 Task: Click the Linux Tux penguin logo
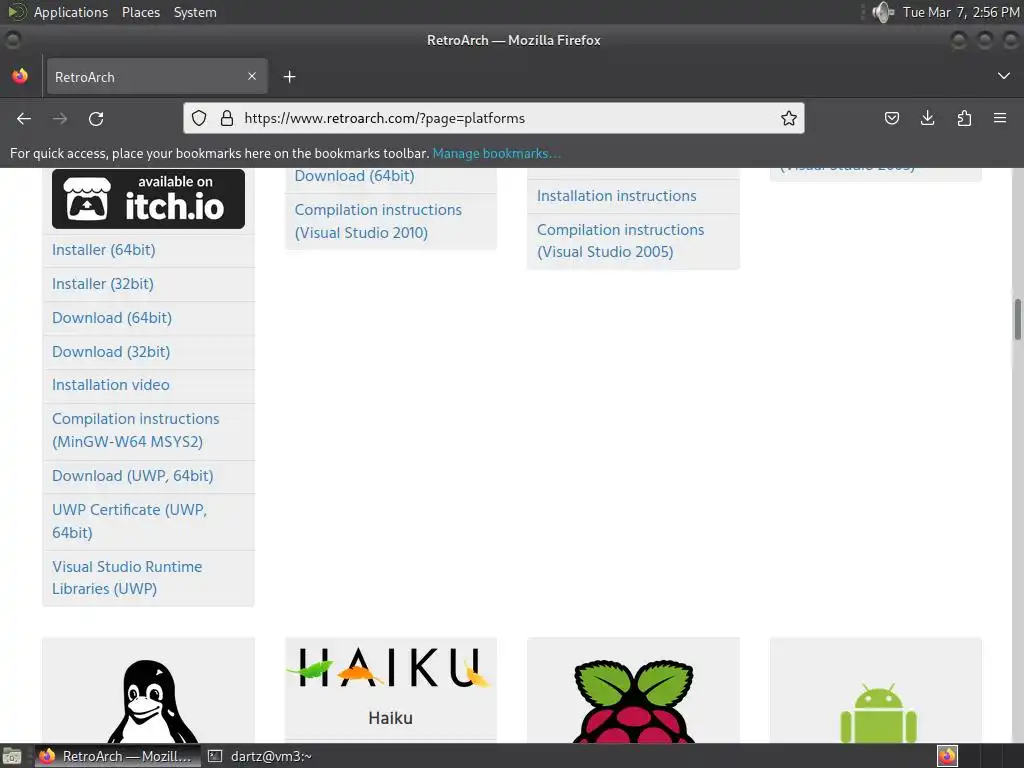pyautogui.click(x=152, y=701)
